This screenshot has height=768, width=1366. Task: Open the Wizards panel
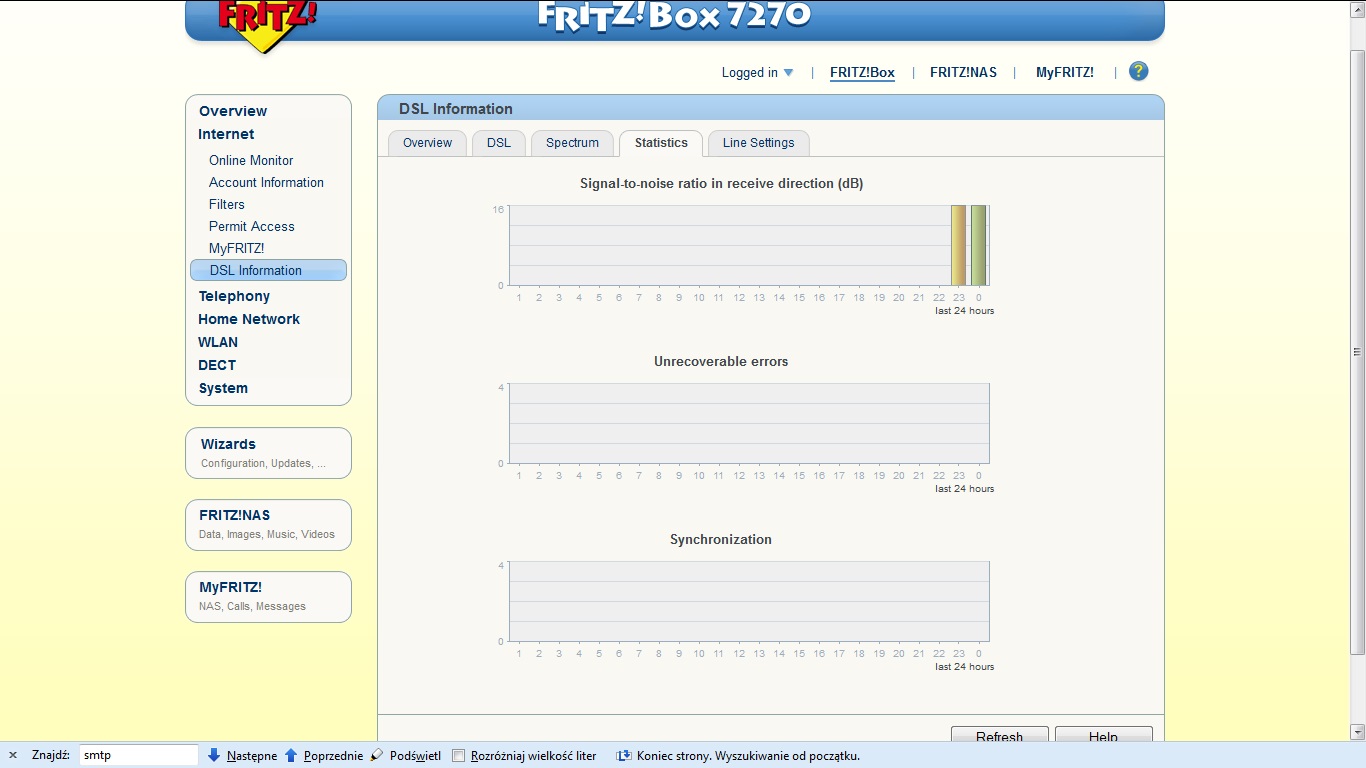(268, 453)
